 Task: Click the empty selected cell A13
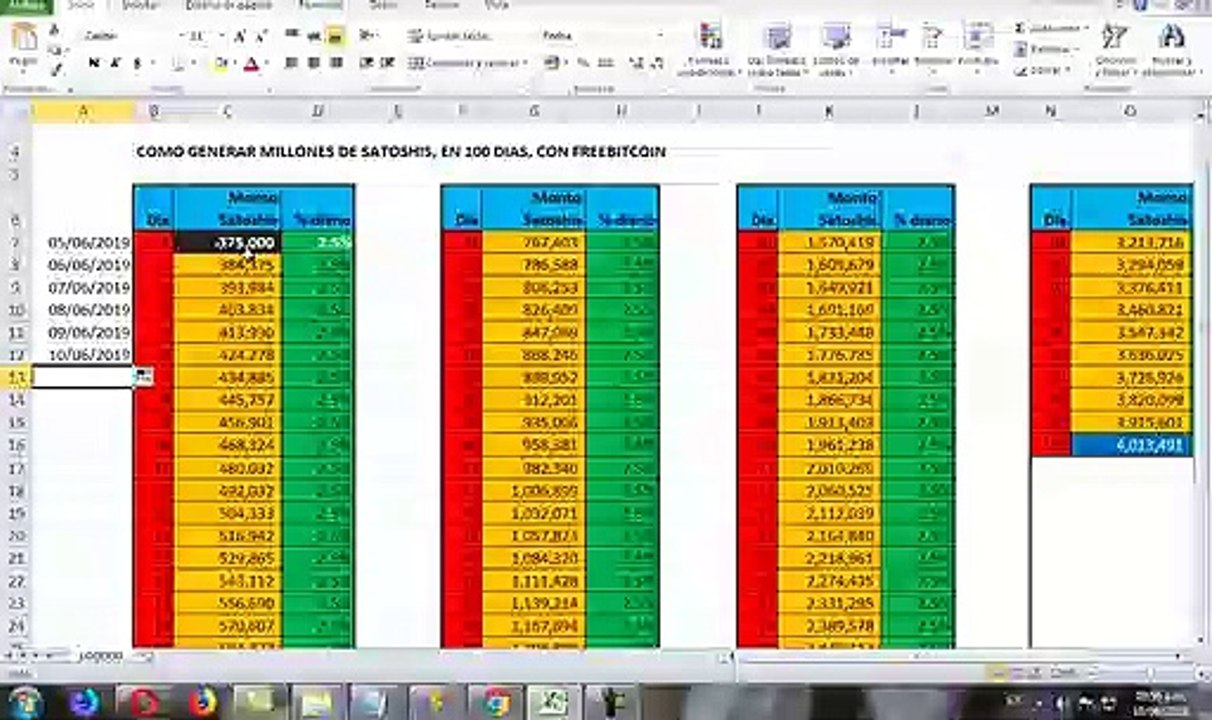point(83,376)
